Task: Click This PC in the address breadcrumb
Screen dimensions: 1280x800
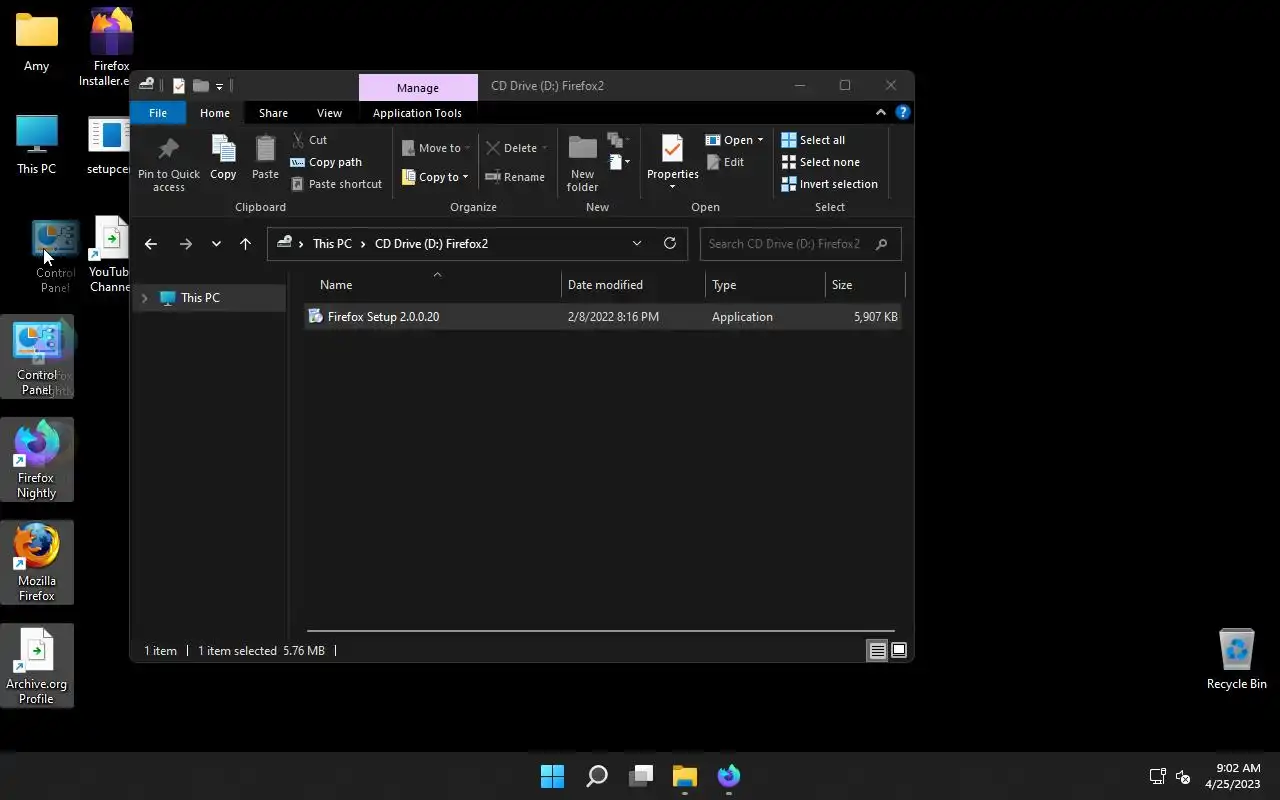Action: [x=332, y=244]
